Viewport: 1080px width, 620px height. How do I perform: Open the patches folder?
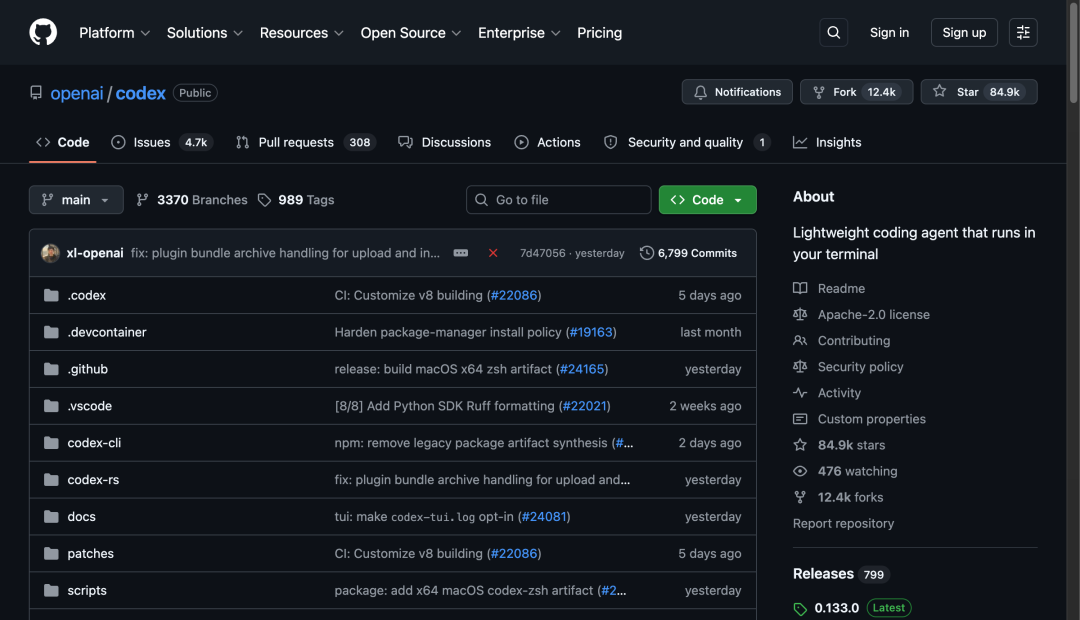[90, 553]
